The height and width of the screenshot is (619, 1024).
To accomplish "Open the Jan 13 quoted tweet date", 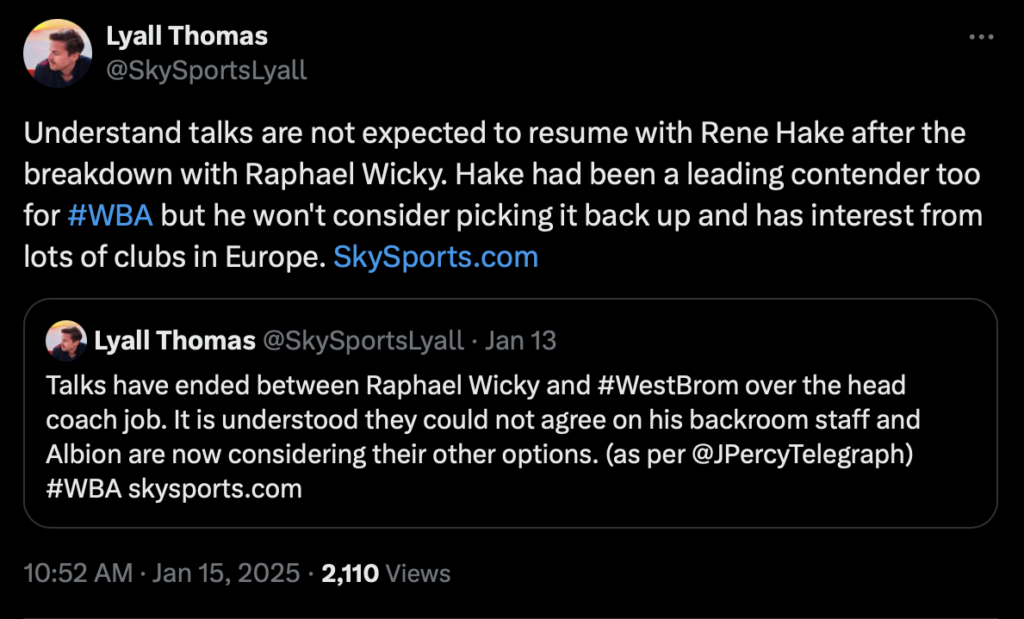I will coord(520,341).
